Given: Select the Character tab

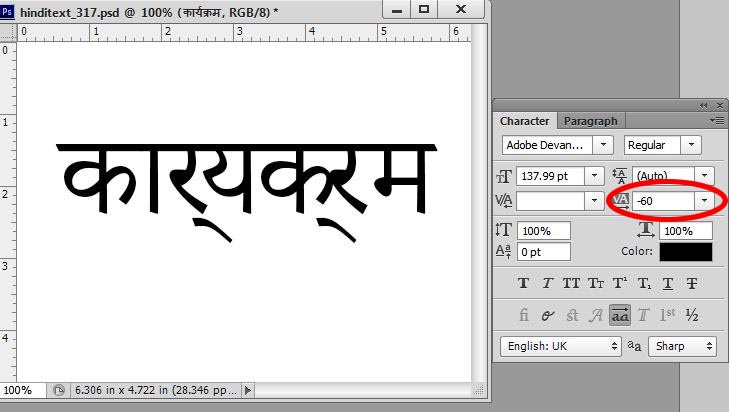Looking at the screenshot, I should pyautogui.click(x=525, y=121).
